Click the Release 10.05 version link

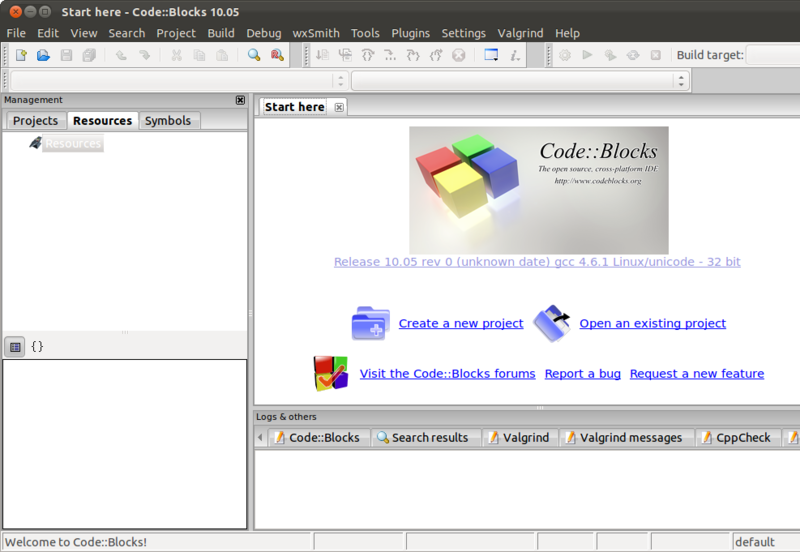click(x=537, y=262)
